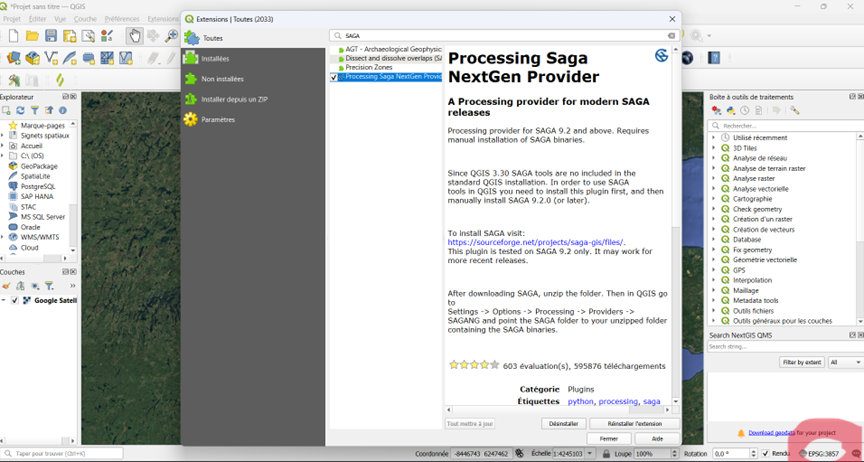Click the Save project icon
Image resolution: width=864 pixels, height=462 pixels.
pos(51,36)
